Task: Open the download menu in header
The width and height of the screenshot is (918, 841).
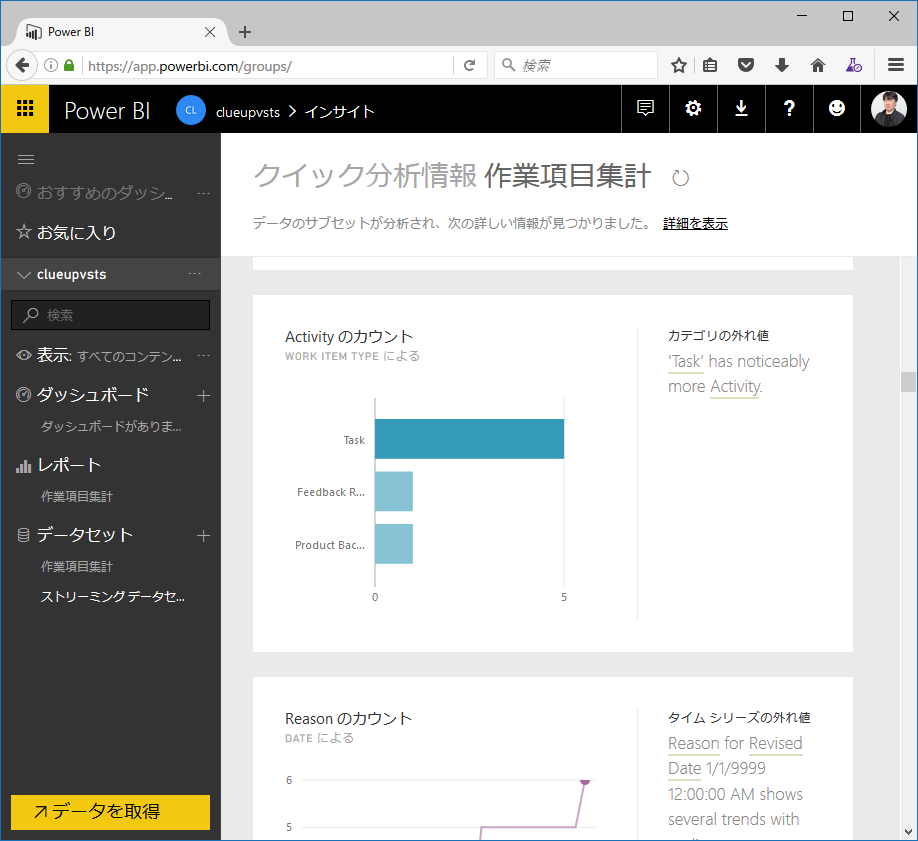Action: 741,108
